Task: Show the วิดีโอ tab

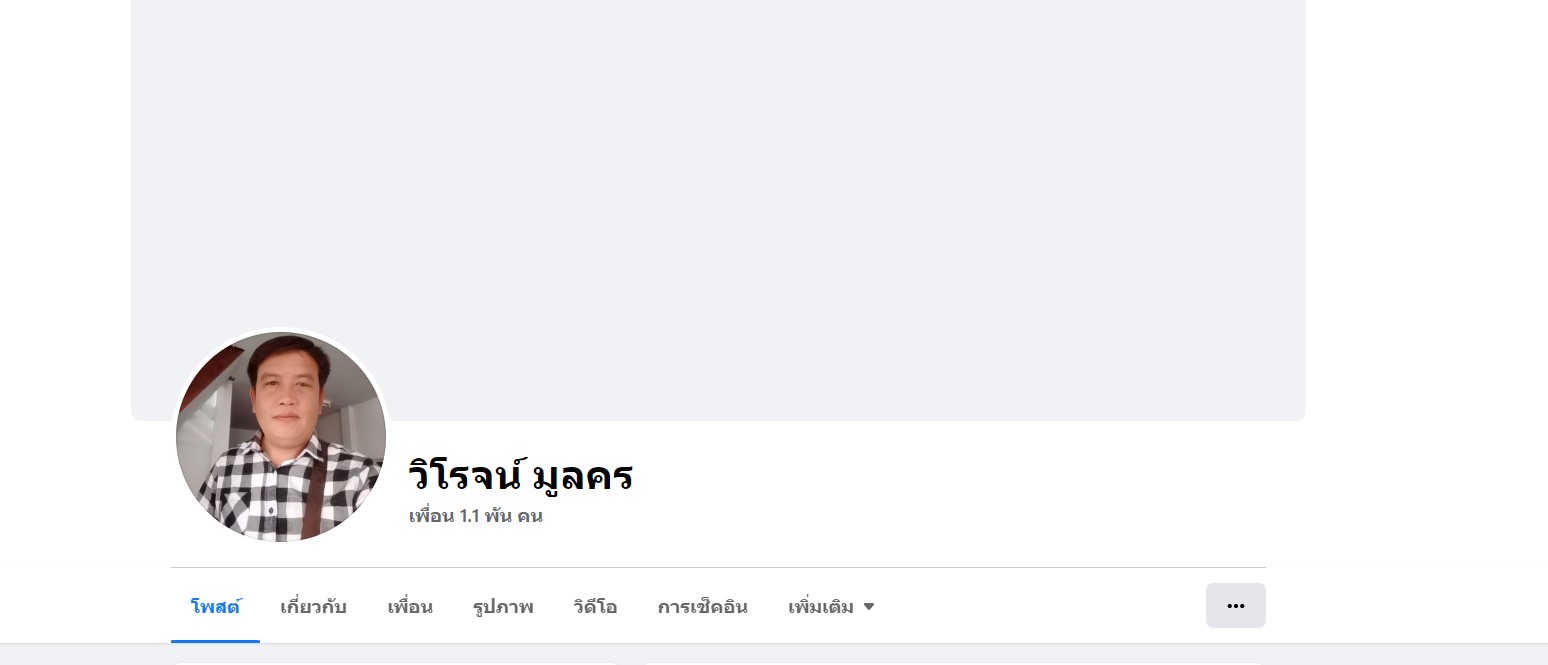Action: 595,607
